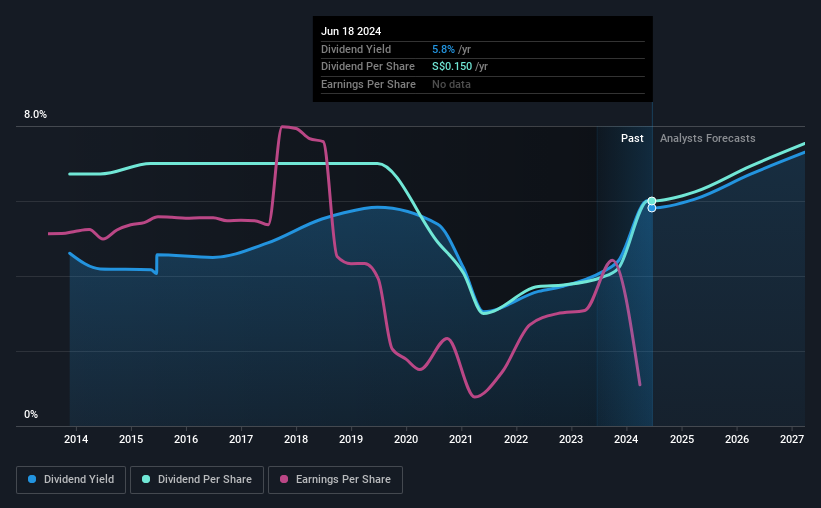
Task: Click the 0% y-axis label
Action: click(31, 414)
